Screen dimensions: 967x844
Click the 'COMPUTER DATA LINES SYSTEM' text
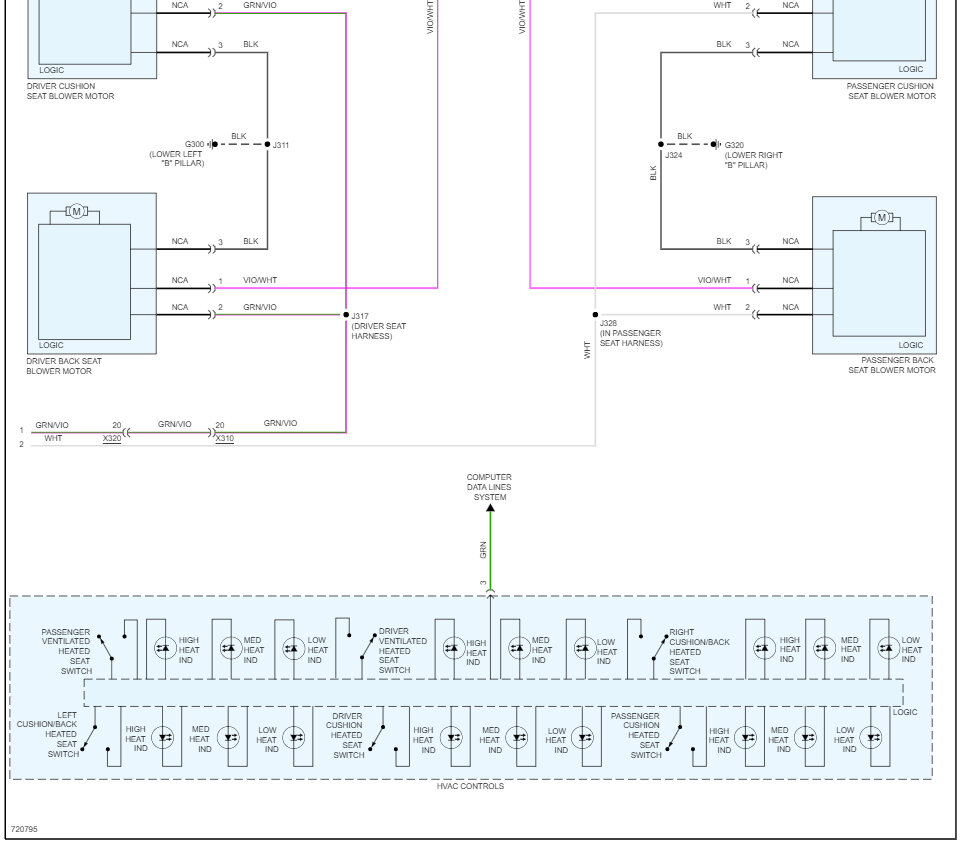(489, 487)
